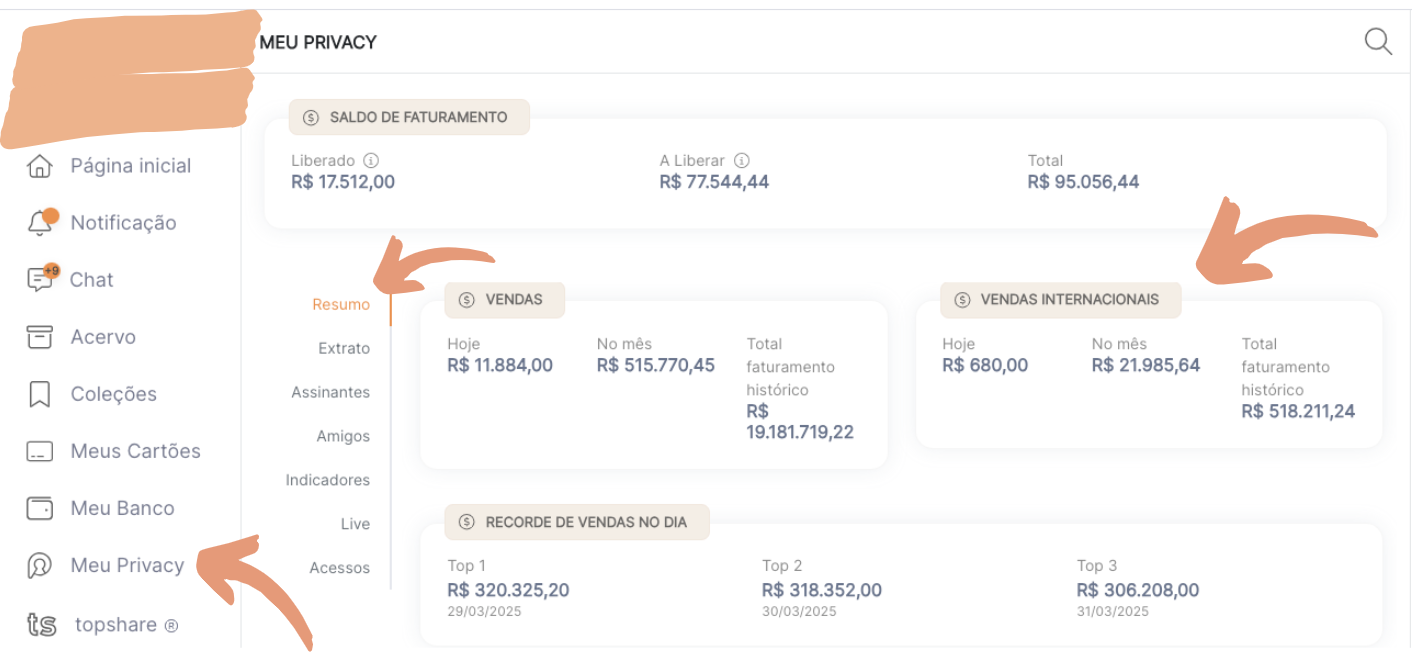Click the info icon next to Liberado
Screen dimensions: 1412x658
click(370, 160)
